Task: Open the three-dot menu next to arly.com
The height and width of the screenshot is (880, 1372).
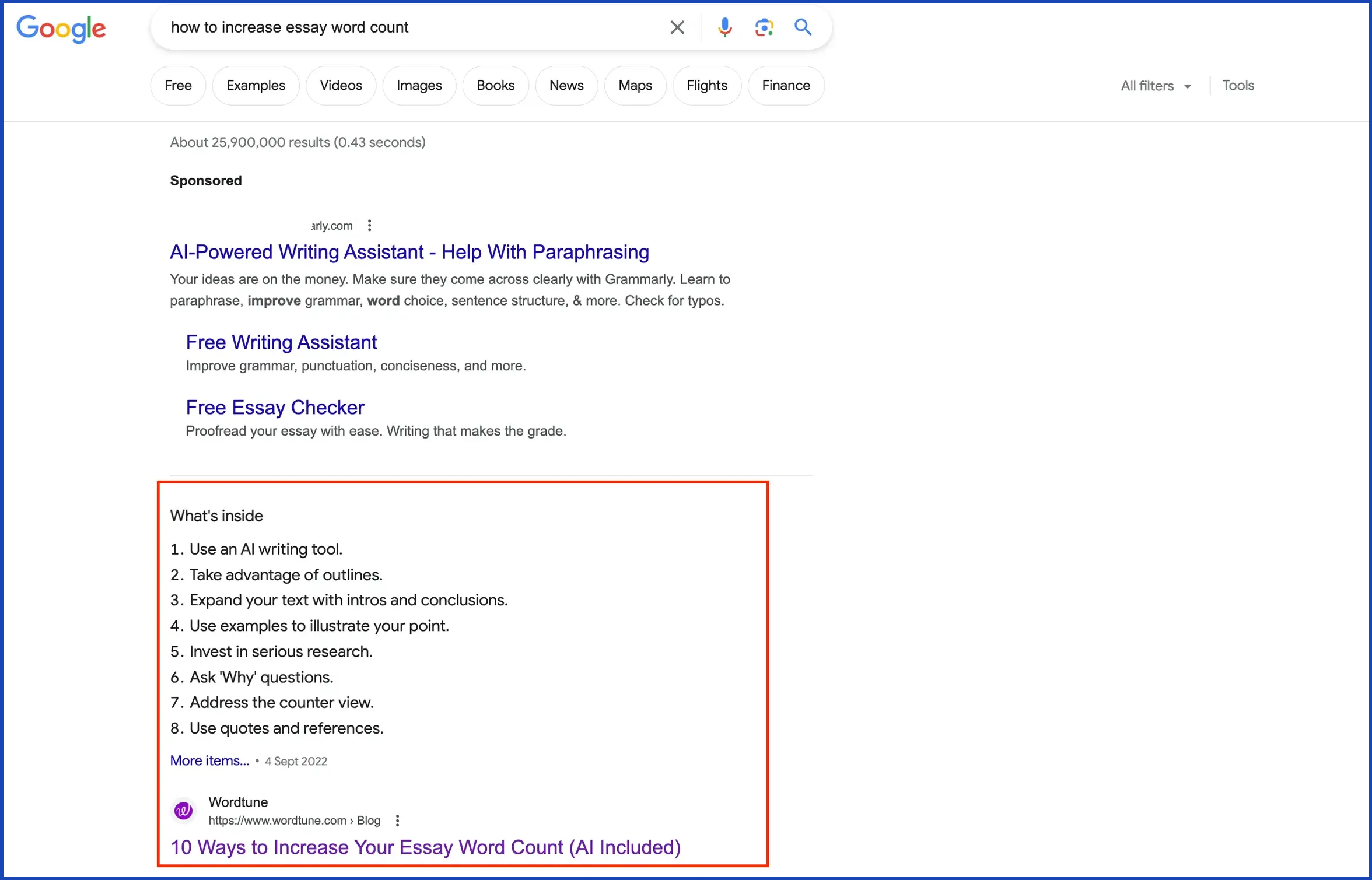Action: click(369, 225)
